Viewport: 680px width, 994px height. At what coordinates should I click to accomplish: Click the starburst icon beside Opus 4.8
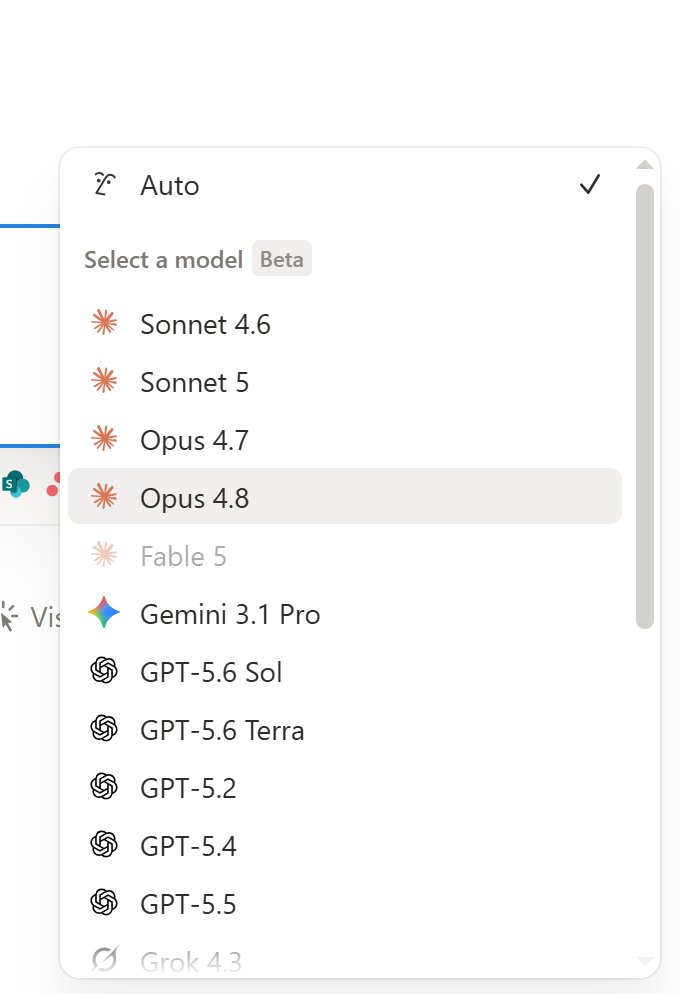click(105, 496)
